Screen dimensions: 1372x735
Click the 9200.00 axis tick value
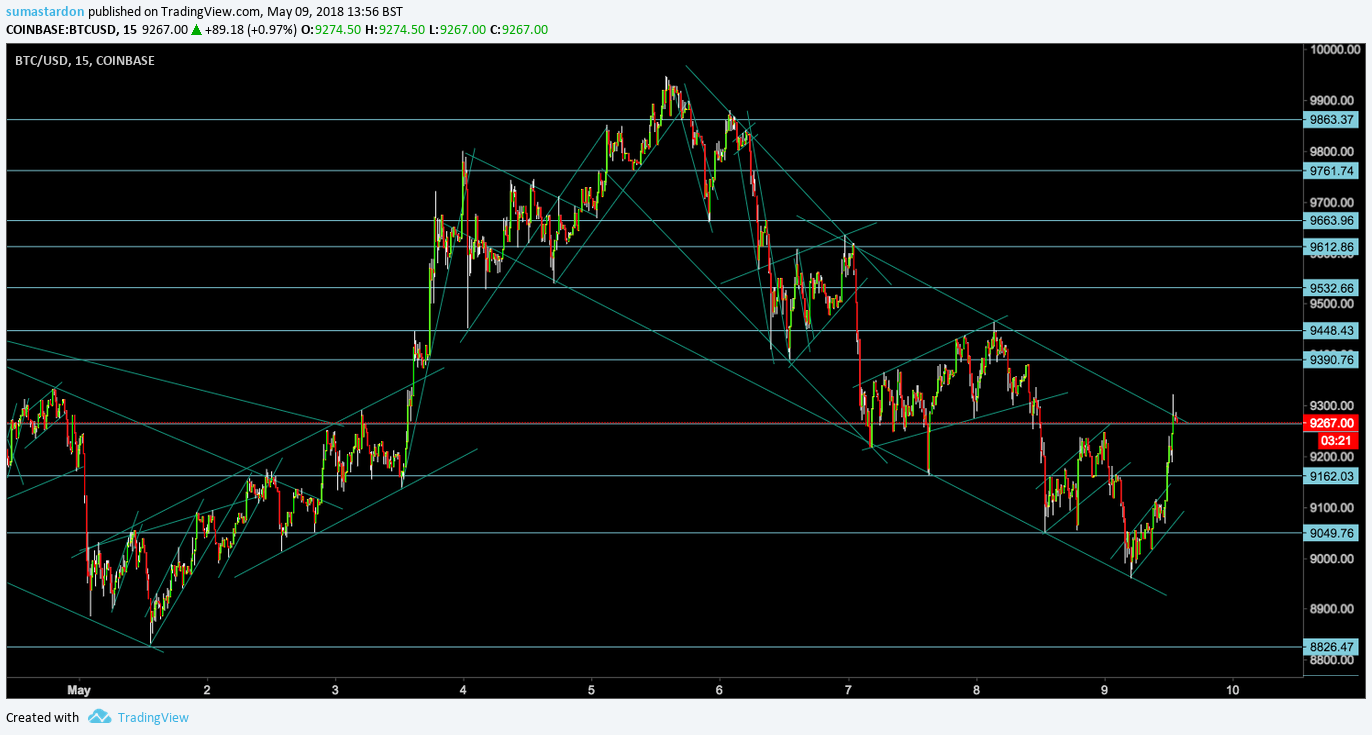click(1332, 457)
